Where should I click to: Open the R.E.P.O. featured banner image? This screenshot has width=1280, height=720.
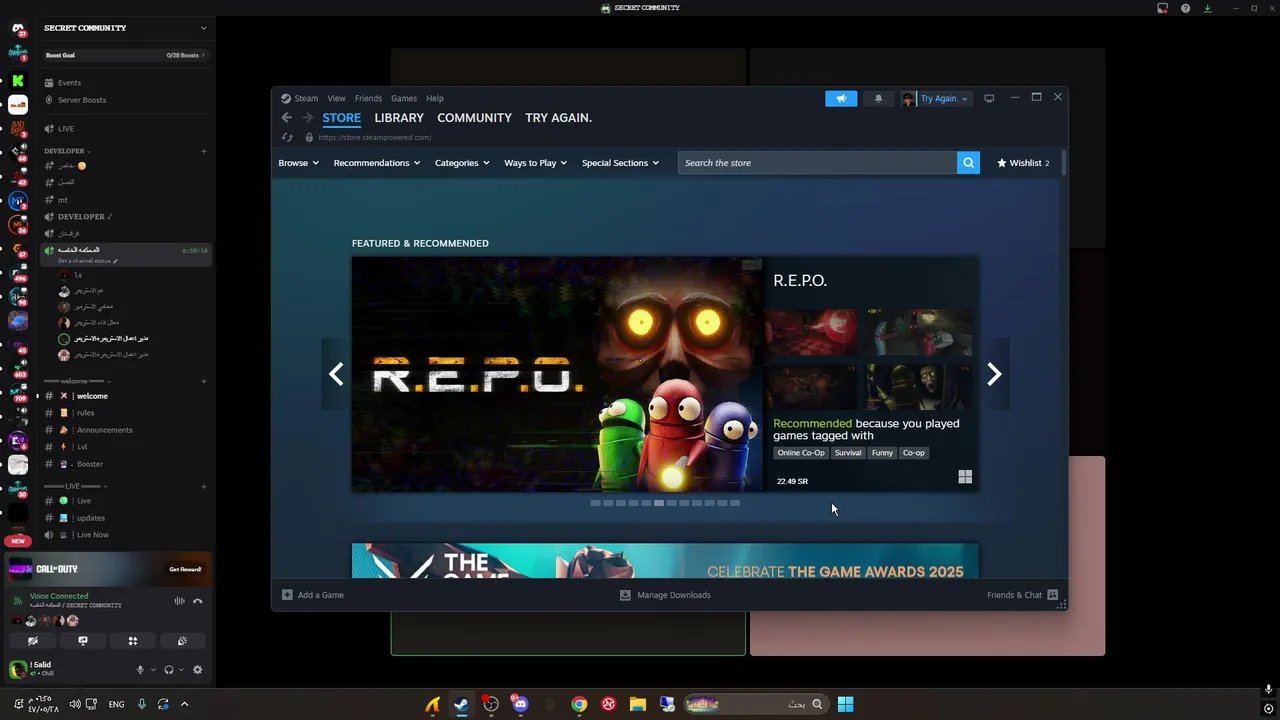click(x=557, y=374)
